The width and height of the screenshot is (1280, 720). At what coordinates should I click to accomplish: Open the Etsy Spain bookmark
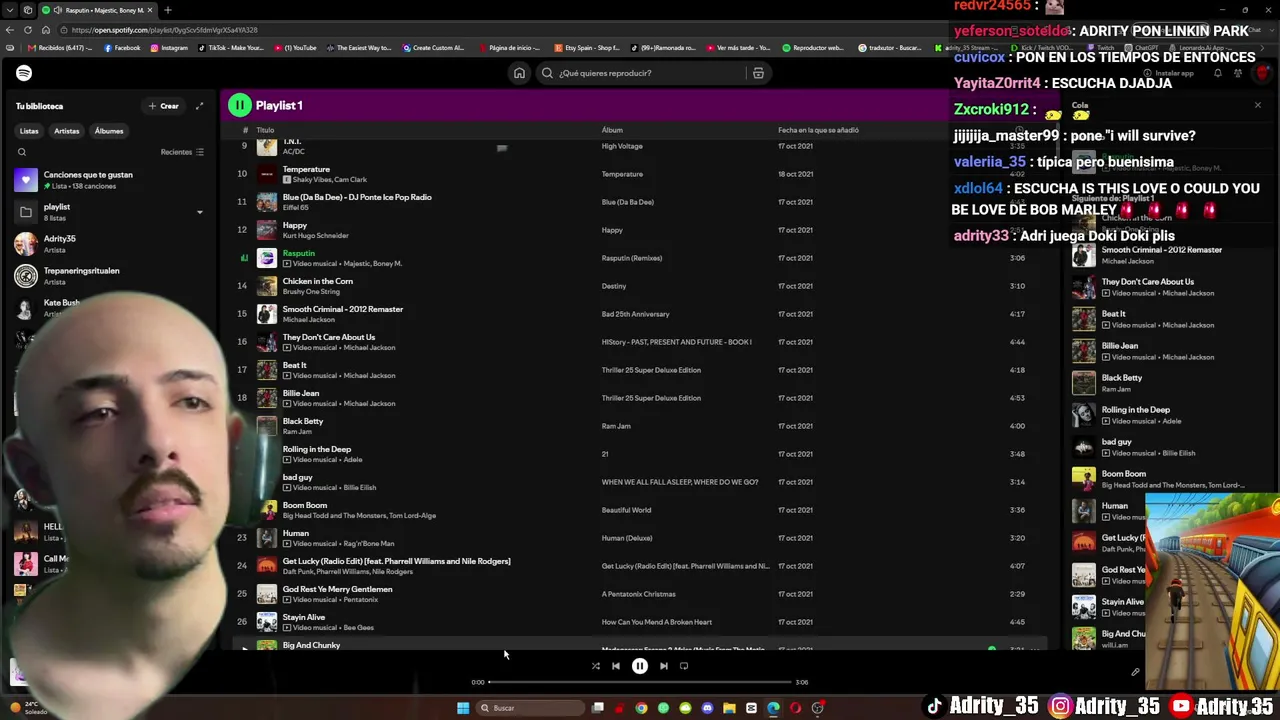(587, 48)
